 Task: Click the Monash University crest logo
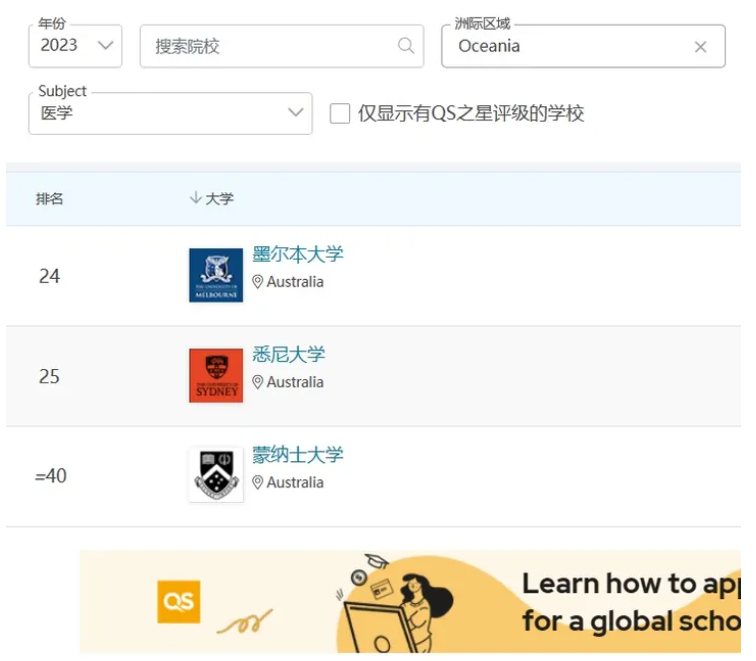216,475
